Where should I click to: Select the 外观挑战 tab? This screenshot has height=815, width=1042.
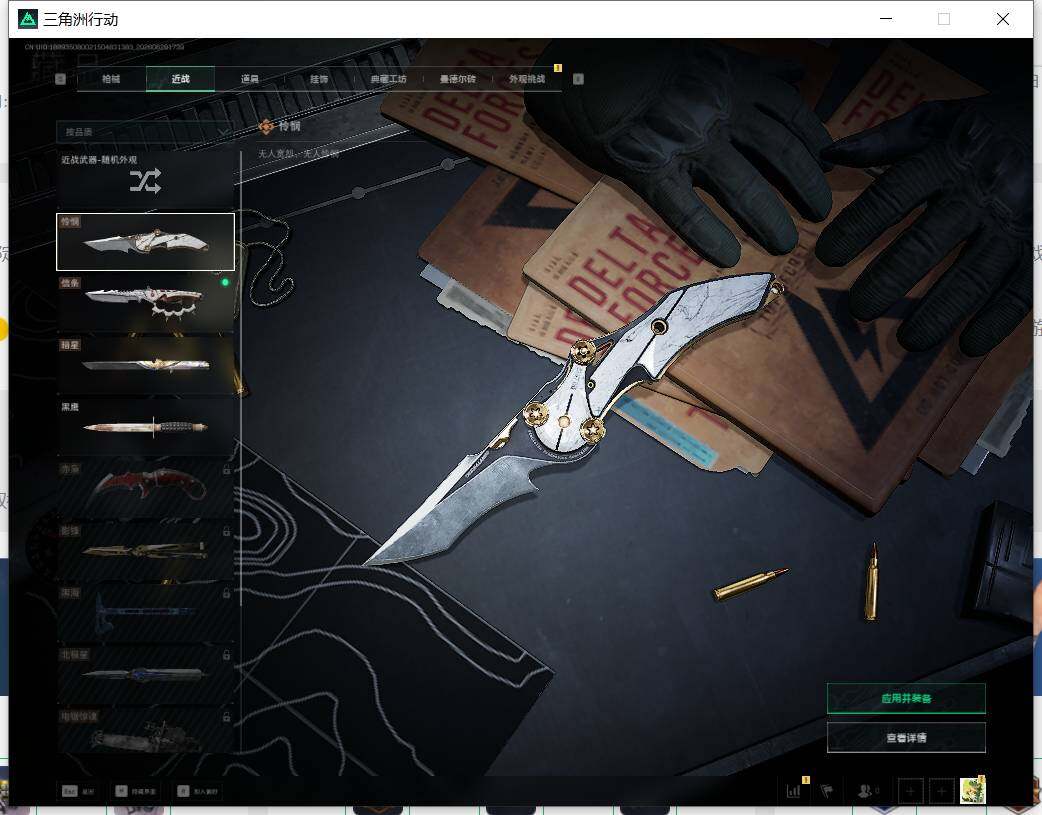tap(527, 78)
